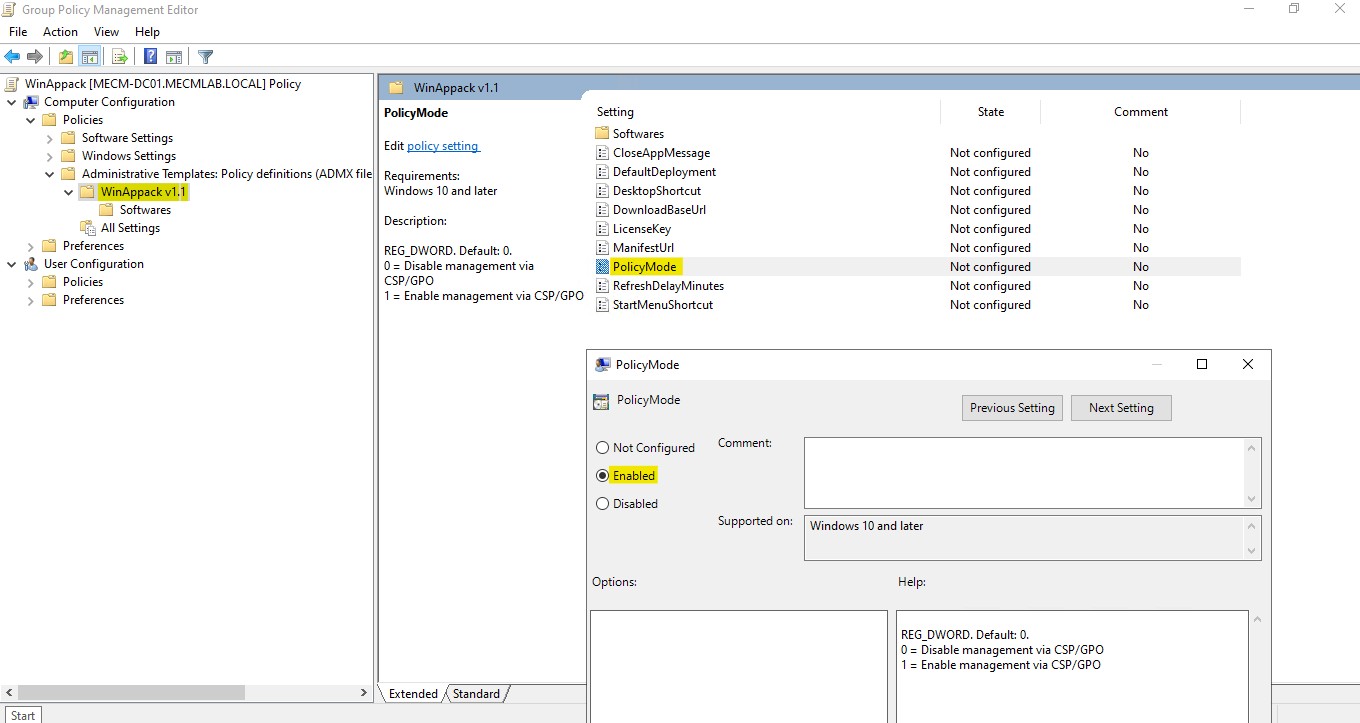Switch to the Standard tab
Image resolution: width=1360 pixels, height=723 pixels.
(476, 693)
